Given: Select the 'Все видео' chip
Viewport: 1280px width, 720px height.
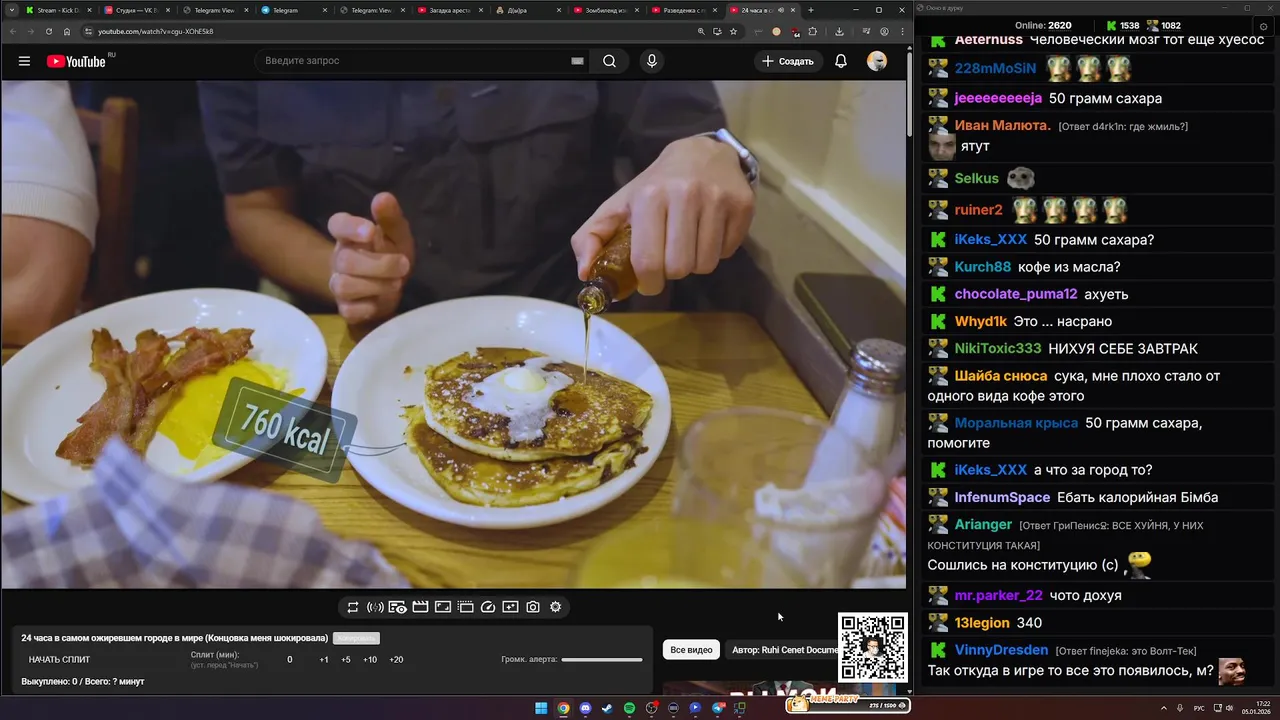Looking at the screenshot, I should click(x=691, y=650).
